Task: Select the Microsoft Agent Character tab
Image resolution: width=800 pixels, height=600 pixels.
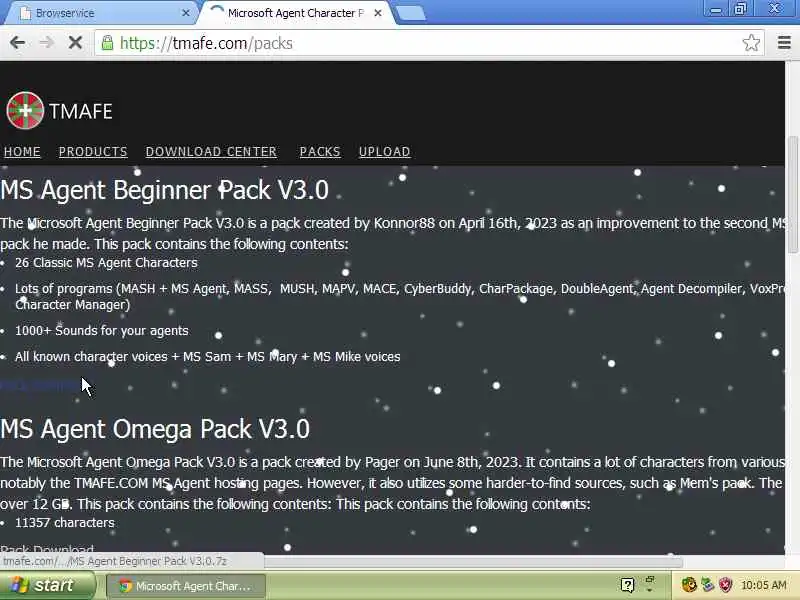Action: click(x=294, y=13)
